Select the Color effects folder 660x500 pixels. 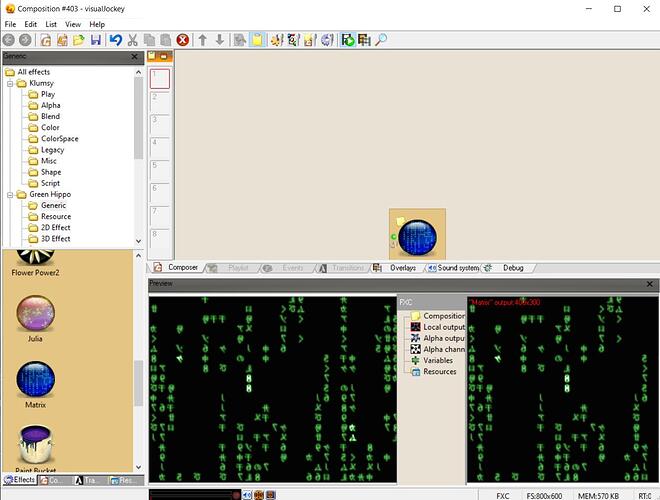(50, 128)
